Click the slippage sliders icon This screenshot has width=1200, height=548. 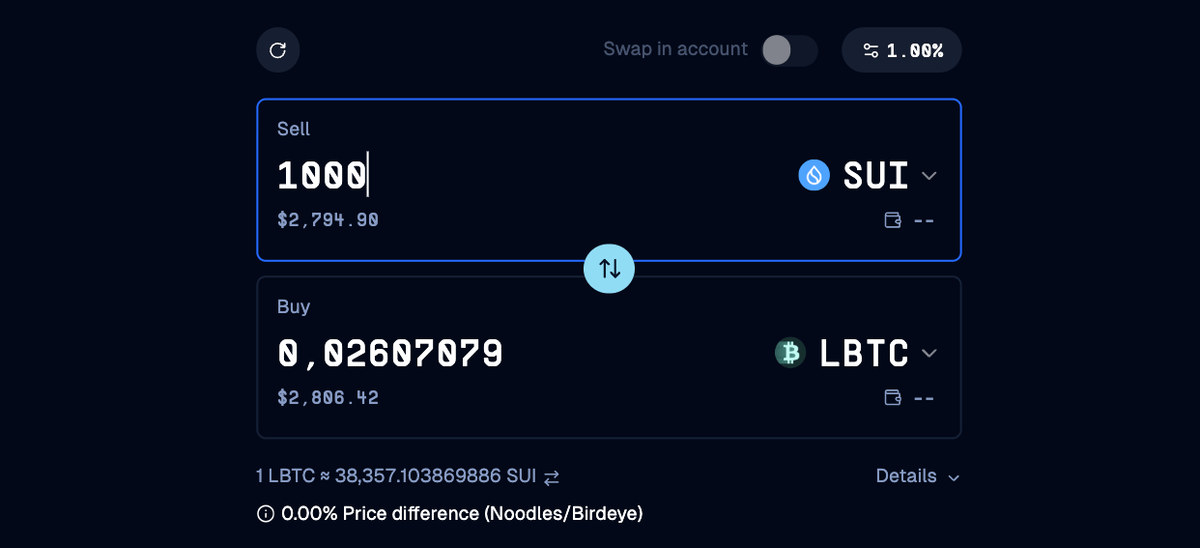point(871,50)
